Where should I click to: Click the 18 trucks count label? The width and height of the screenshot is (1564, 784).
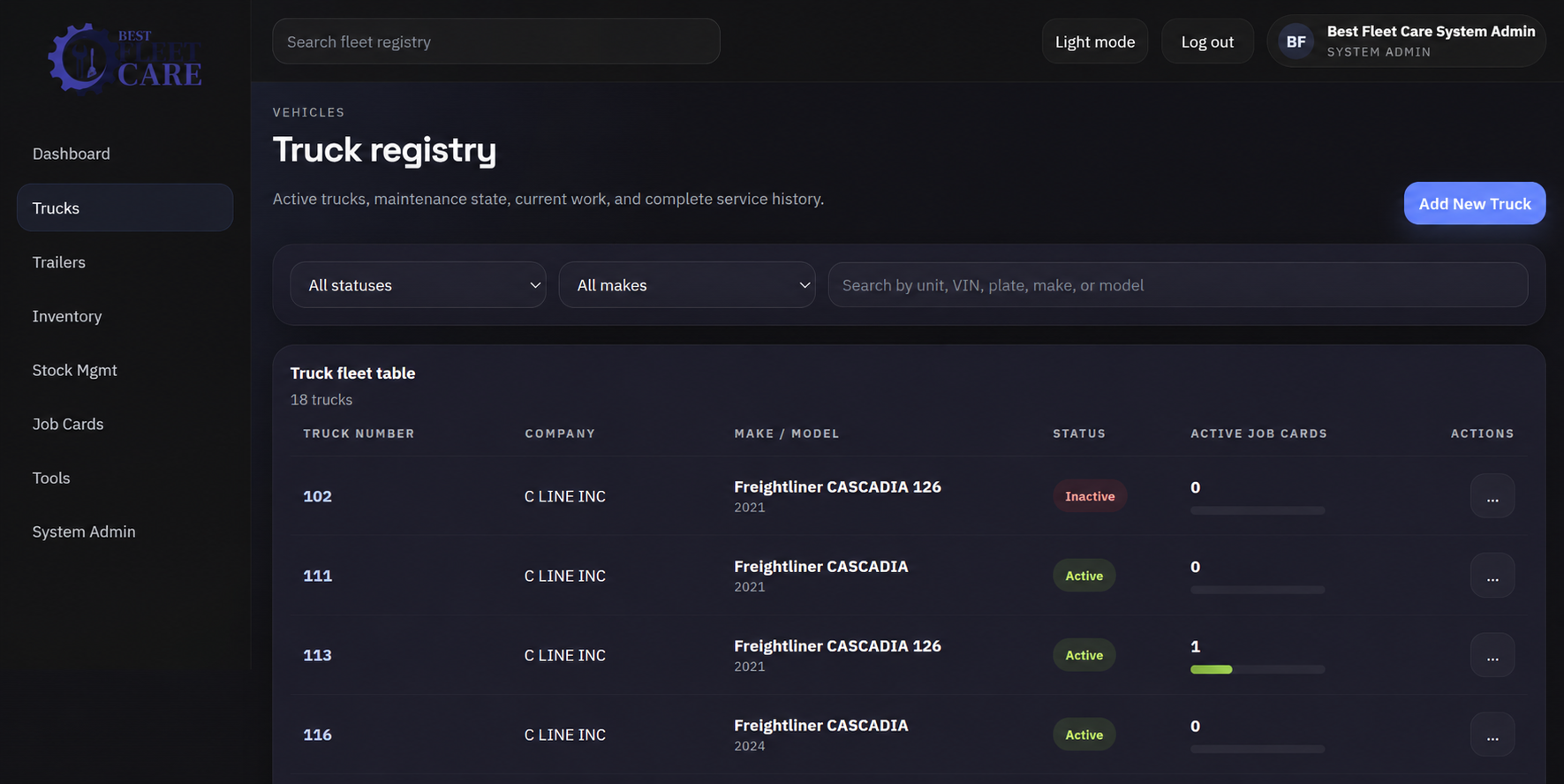coord(321,400)
